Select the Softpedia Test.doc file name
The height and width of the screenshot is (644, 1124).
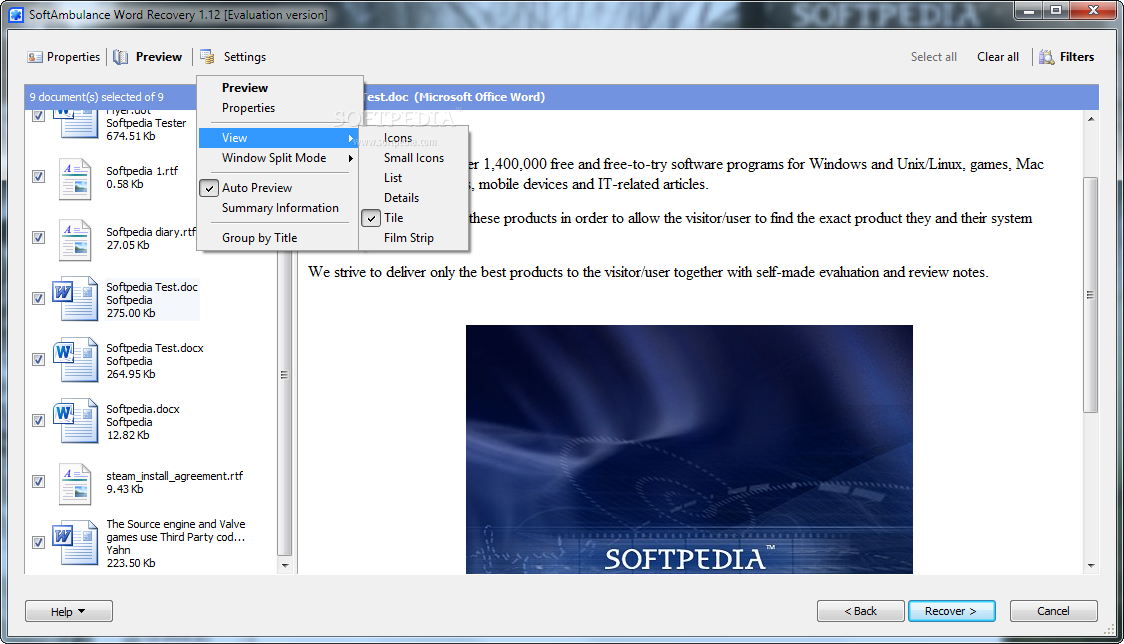click(x=152, y=287)
